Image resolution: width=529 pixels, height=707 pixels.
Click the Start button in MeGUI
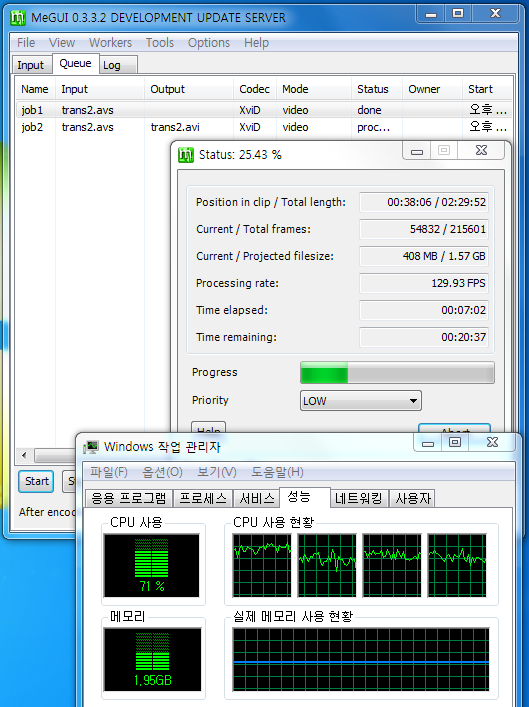click(x=37, y=481)
